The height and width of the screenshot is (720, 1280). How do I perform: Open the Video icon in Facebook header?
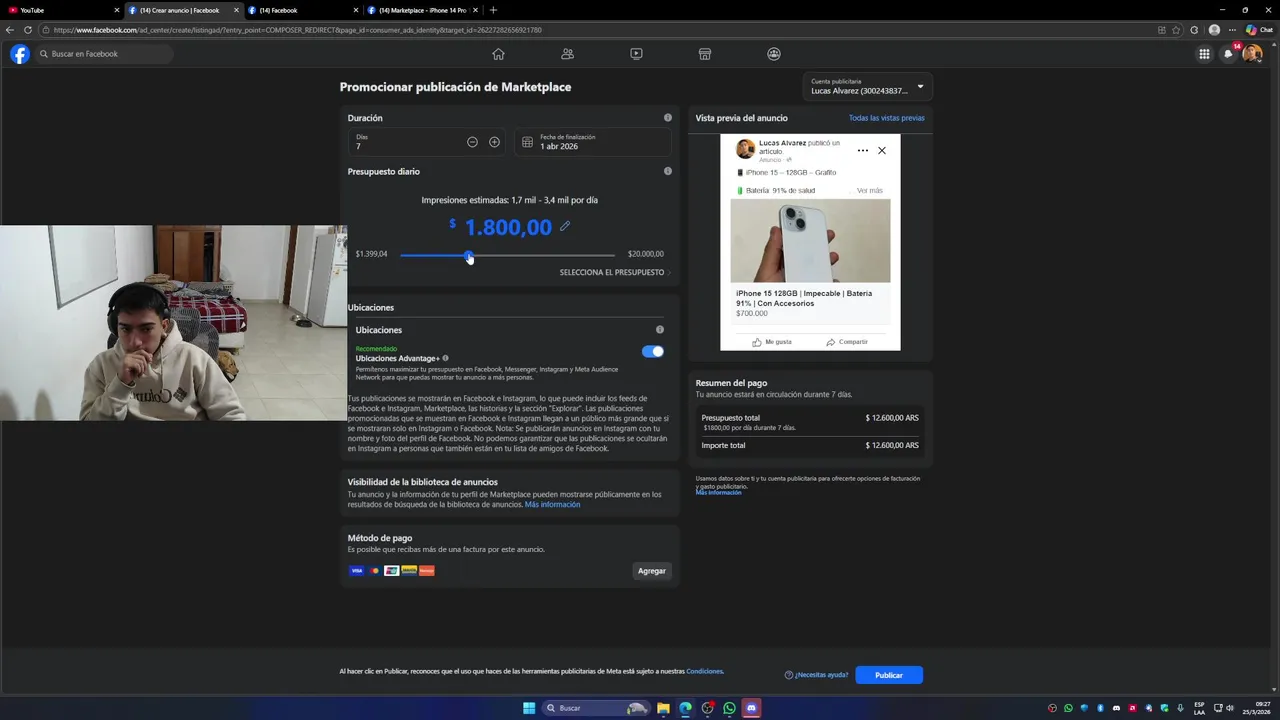click(636, 54)
